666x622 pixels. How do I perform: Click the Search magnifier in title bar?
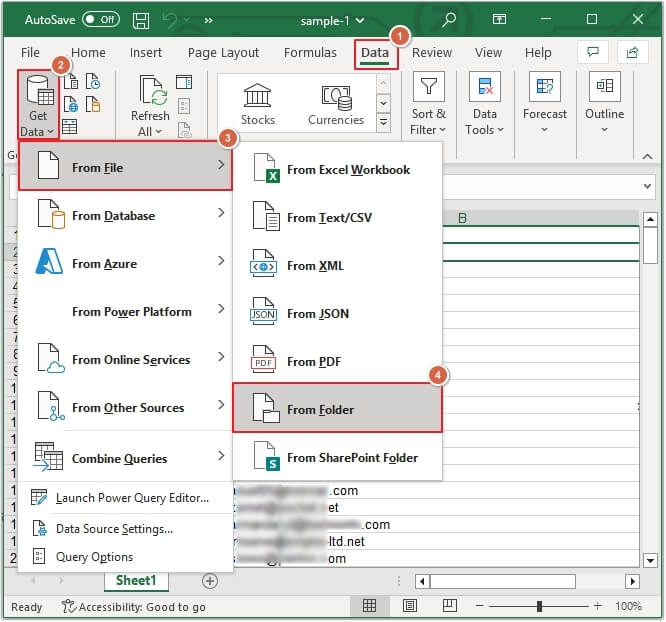click(x=449, y=19)
